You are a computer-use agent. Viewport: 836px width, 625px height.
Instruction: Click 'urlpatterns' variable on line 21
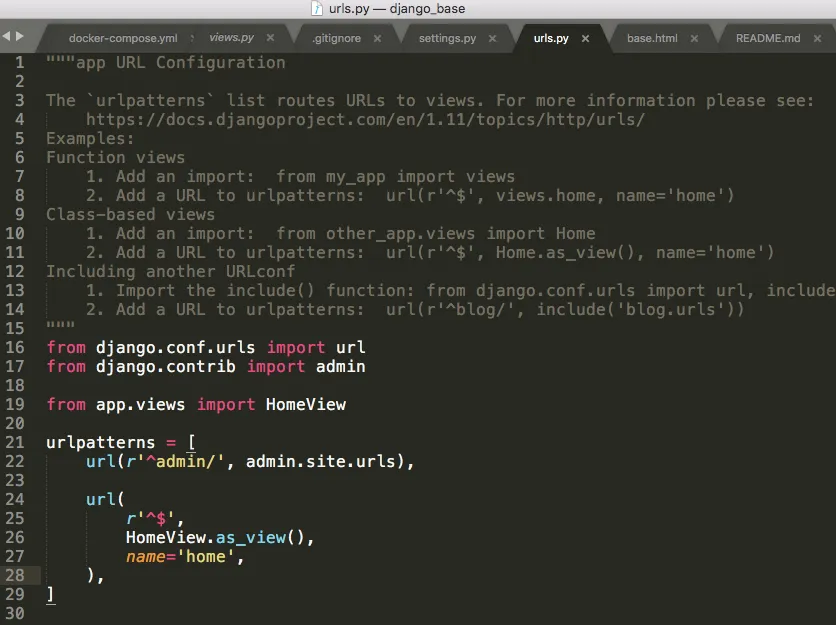click(100, 443)
